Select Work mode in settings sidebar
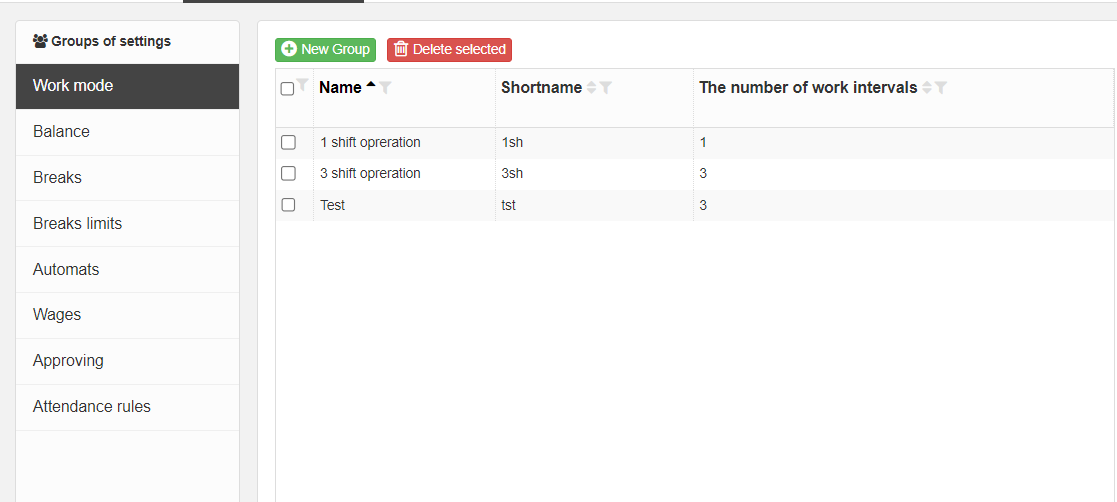Viewport: 1117px width, 502px height. click(128, 86)
